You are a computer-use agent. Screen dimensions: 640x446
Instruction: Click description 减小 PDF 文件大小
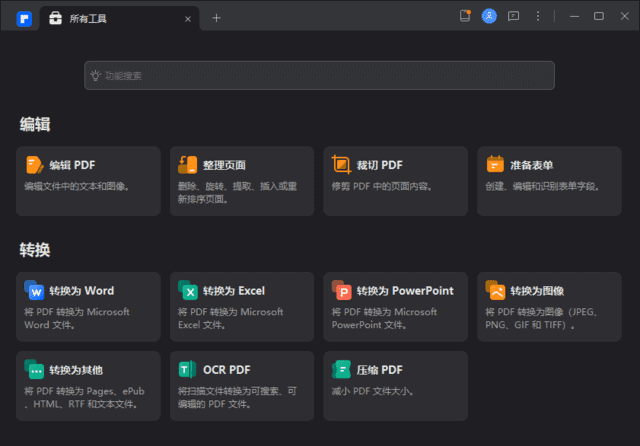point(373,391)
